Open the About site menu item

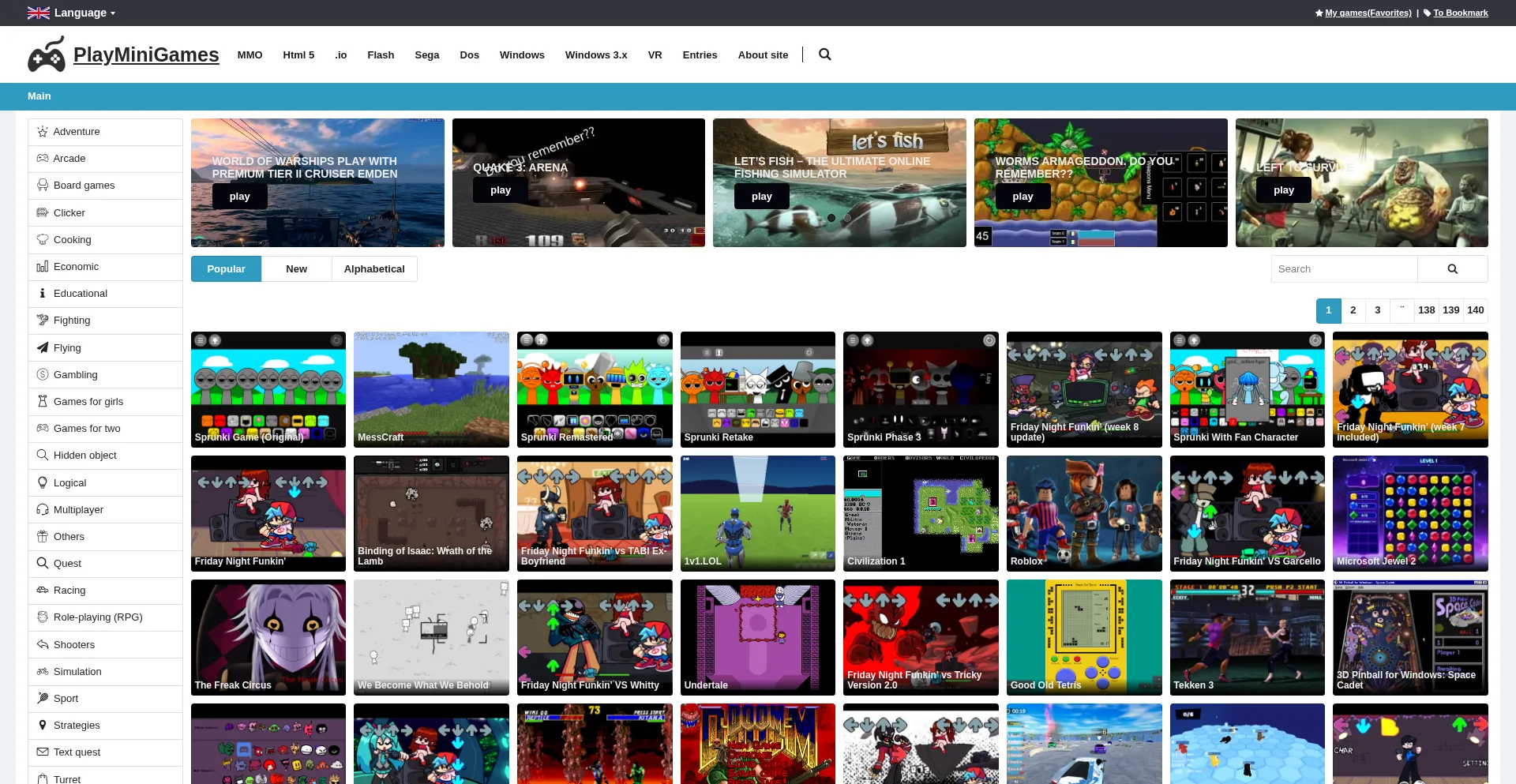point(763,54)
